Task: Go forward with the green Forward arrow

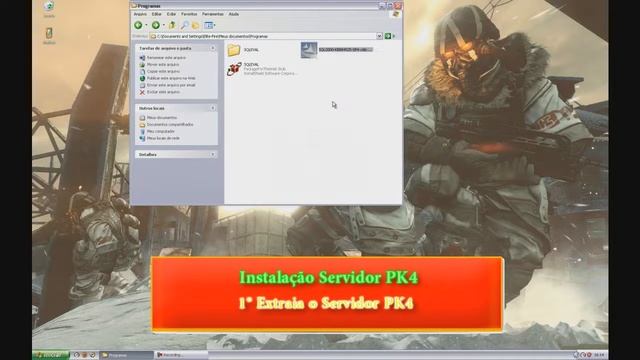Action: click(156, 25)
